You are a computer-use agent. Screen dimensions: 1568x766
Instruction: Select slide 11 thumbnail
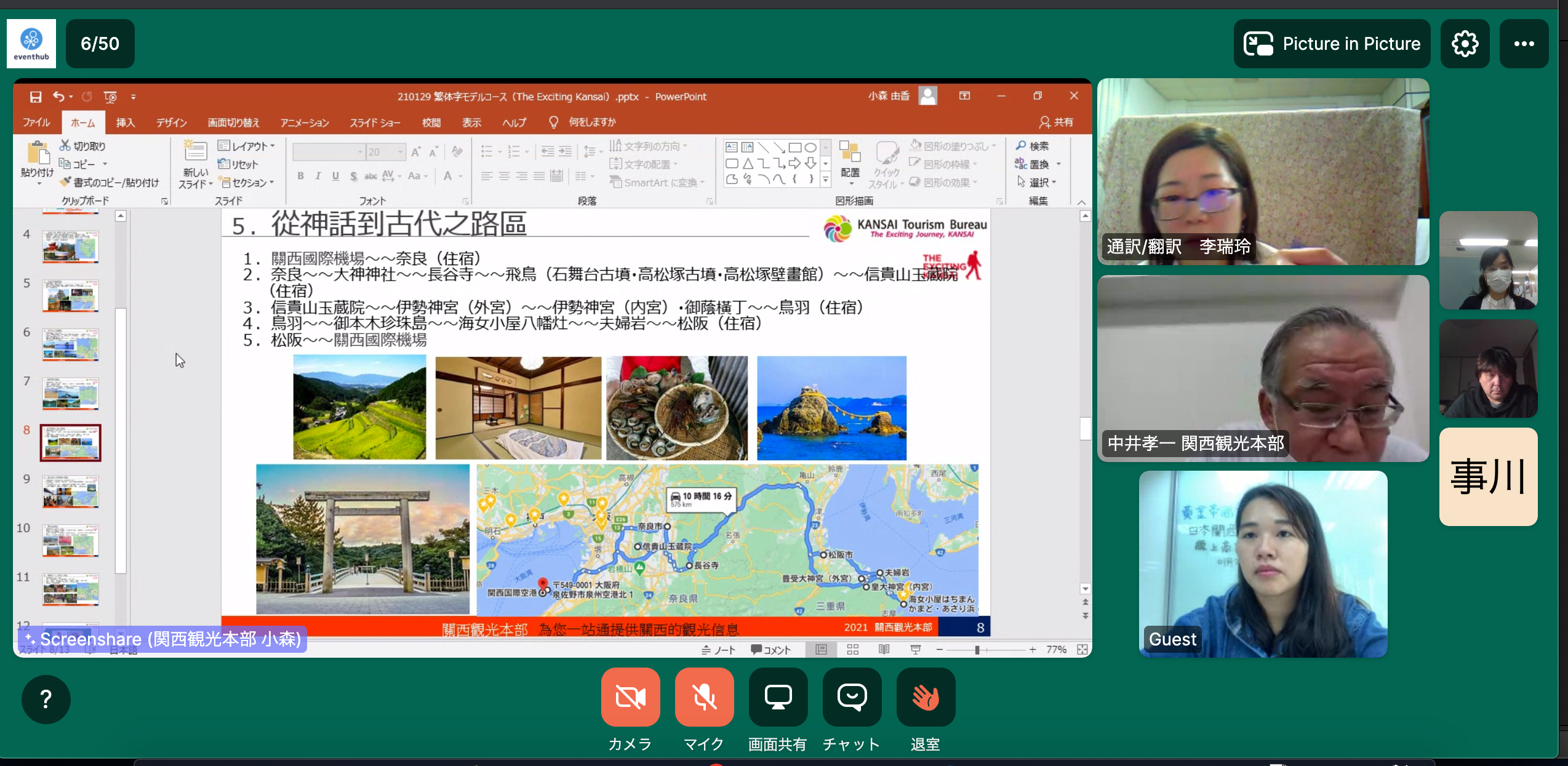pyautogui.click(x=71, y=589)
